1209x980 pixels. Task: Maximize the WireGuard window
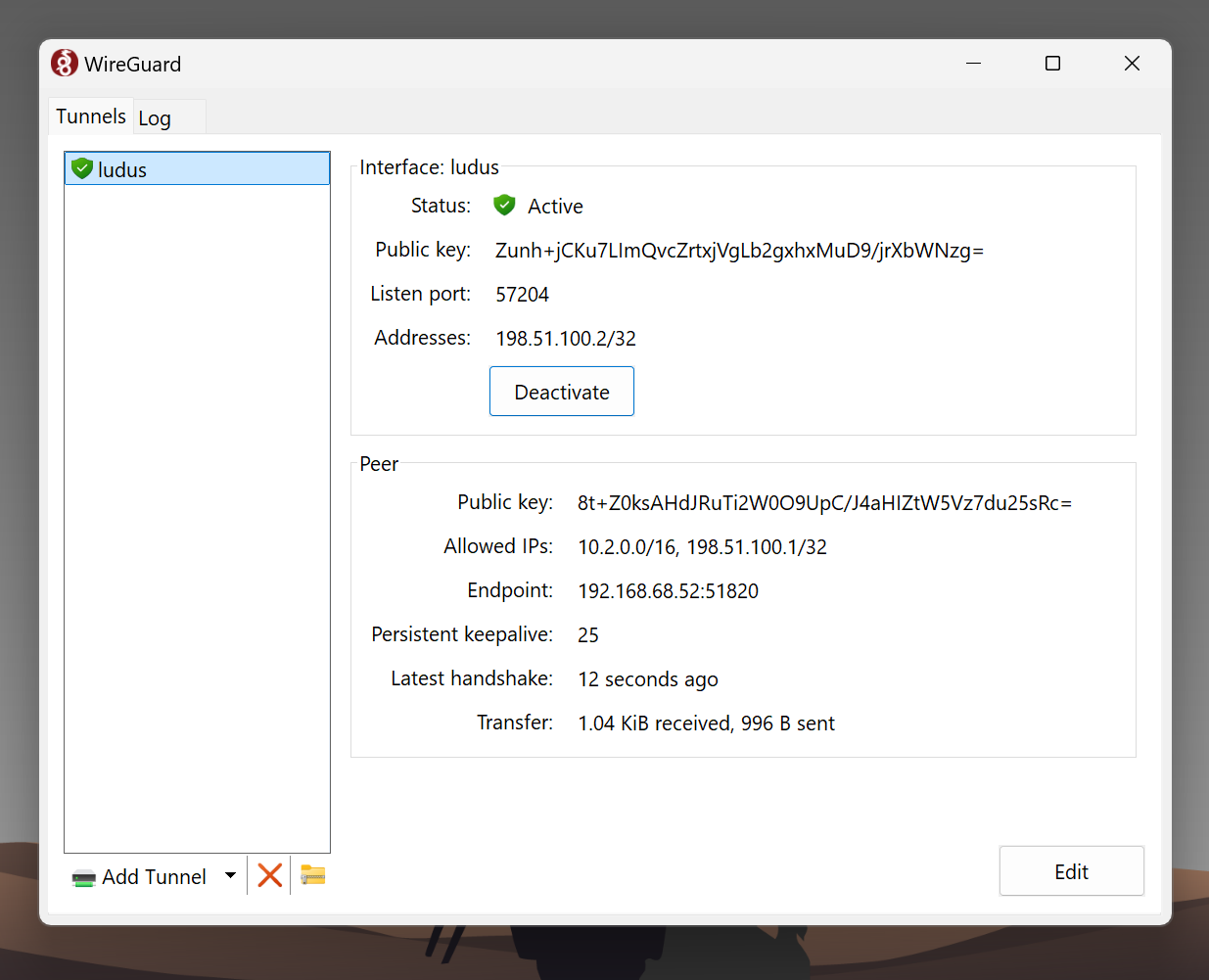(x=1052, y=64)
